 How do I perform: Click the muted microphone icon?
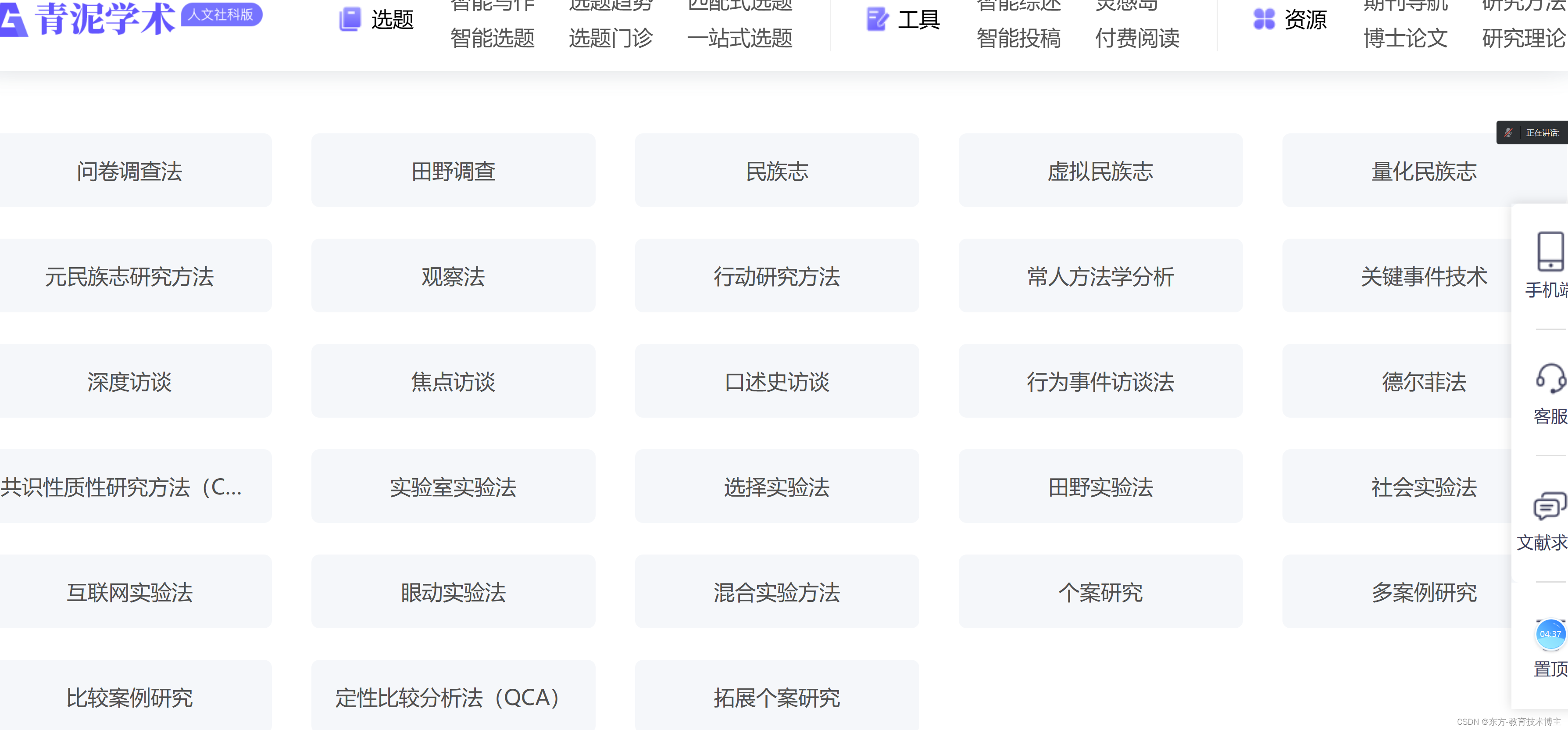tap(1508, 133)
